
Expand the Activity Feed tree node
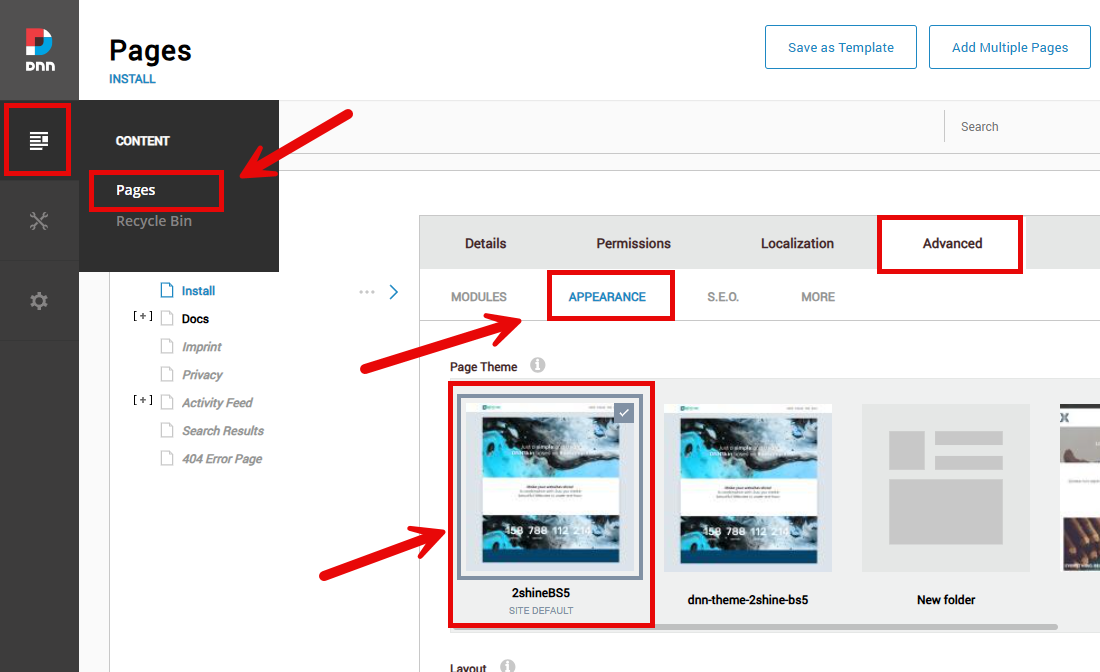pyautogui.click(x=143, y=402)
